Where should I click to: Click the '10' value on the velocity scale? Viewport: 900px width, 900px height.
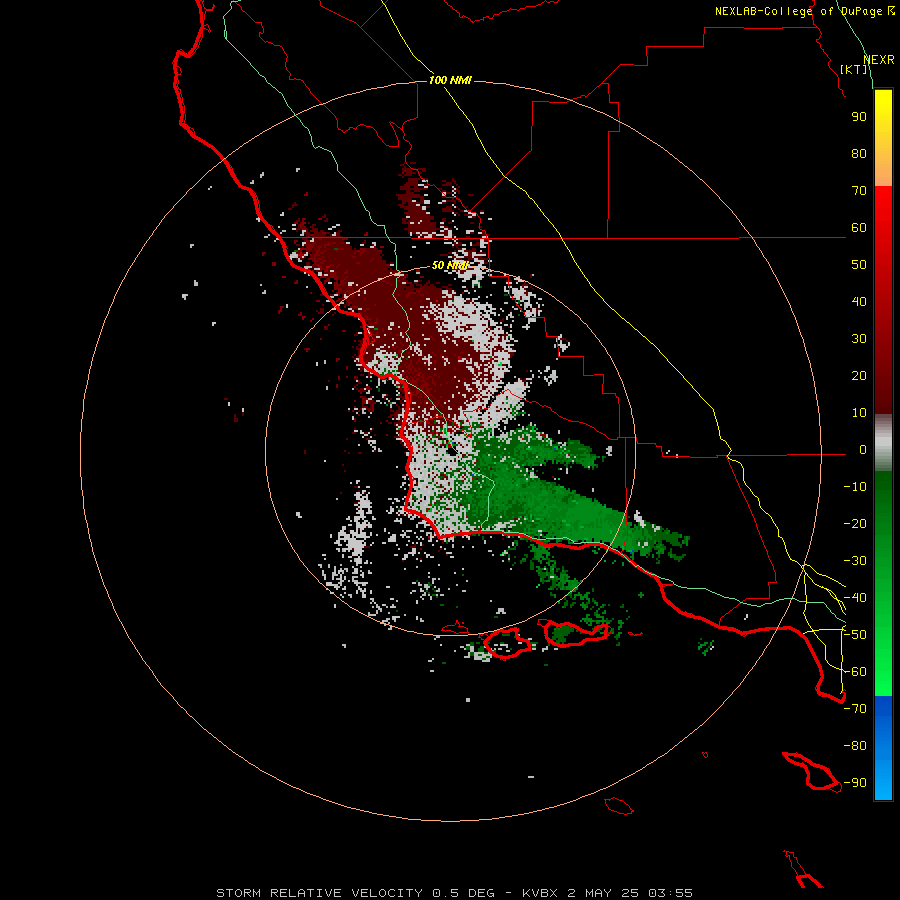coord(859,413)
